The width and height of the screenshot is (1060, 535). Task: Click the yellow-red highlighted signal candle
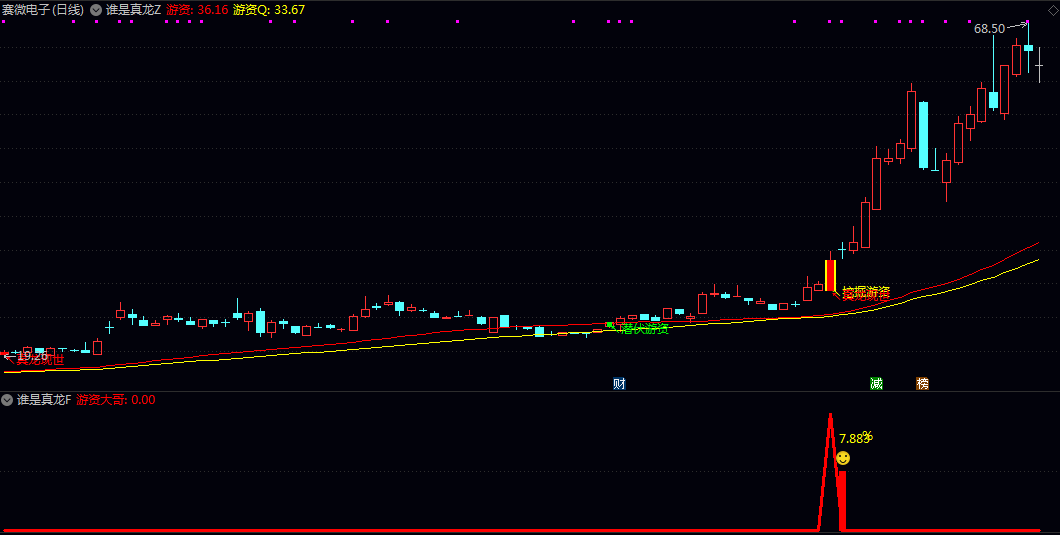click(830, 275)
